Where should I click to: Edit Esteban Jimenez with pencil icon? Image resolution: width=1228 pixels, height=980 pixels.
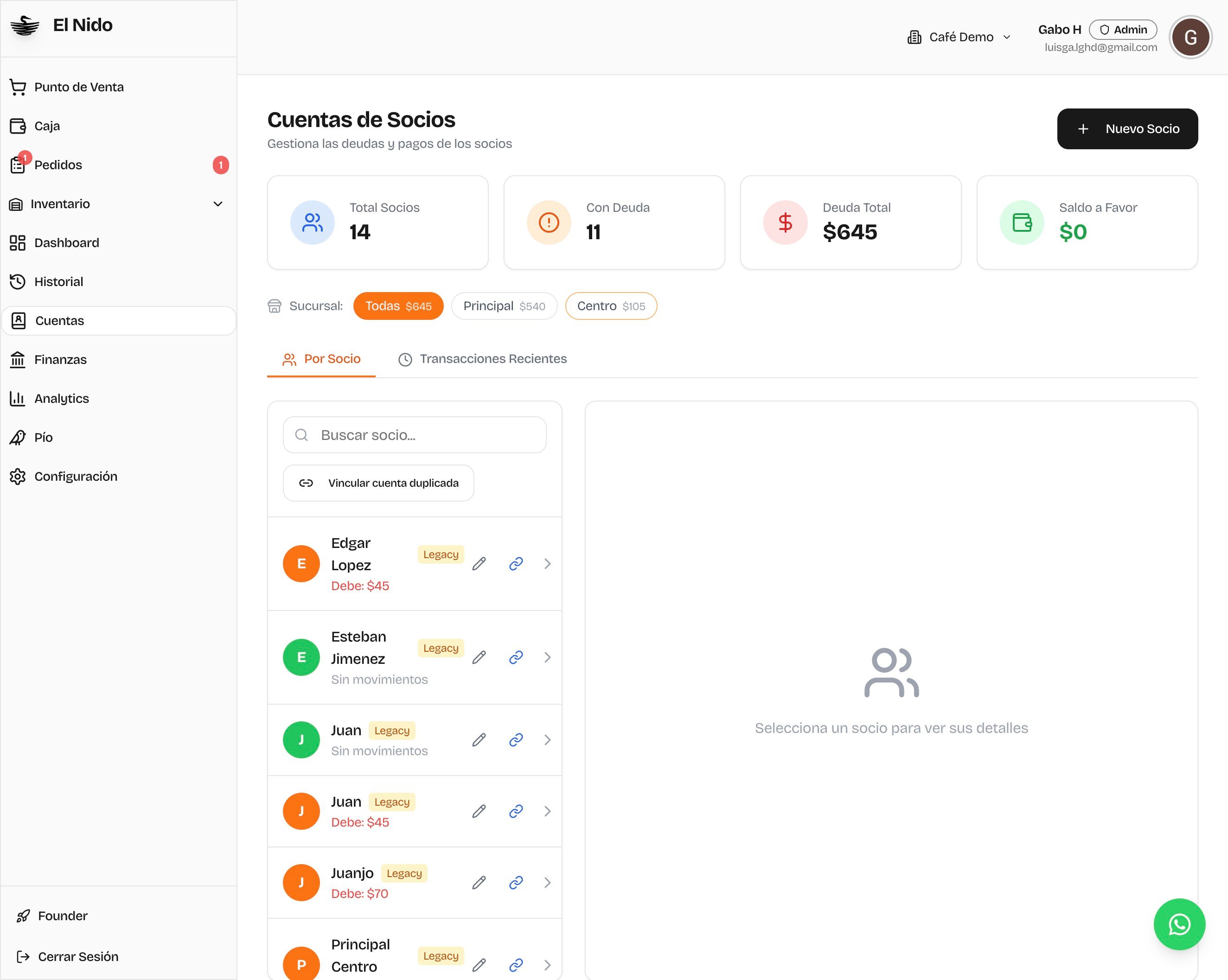point(479,657)
